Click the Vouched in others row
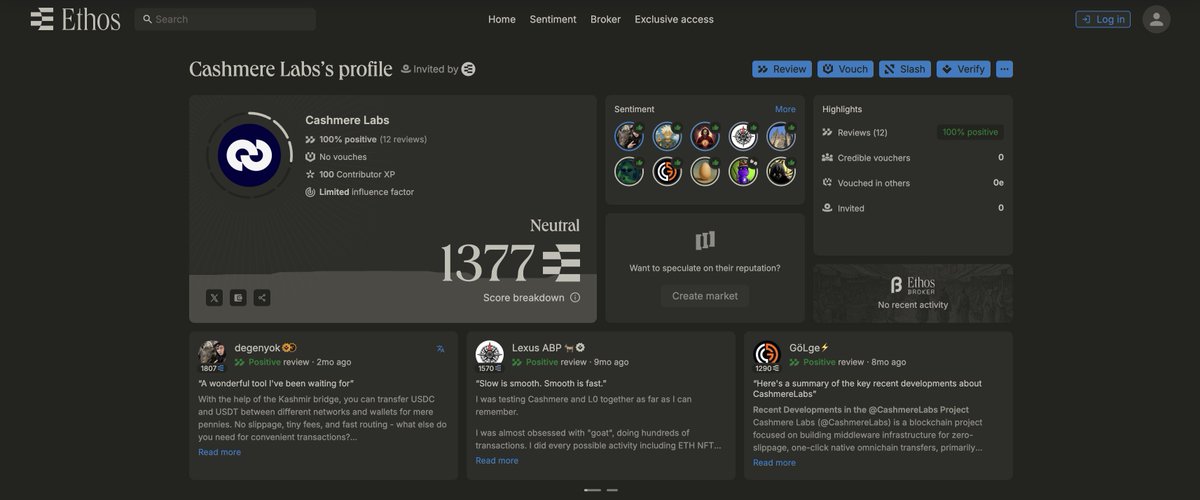 pyautogui.click(x=912, y=183)
